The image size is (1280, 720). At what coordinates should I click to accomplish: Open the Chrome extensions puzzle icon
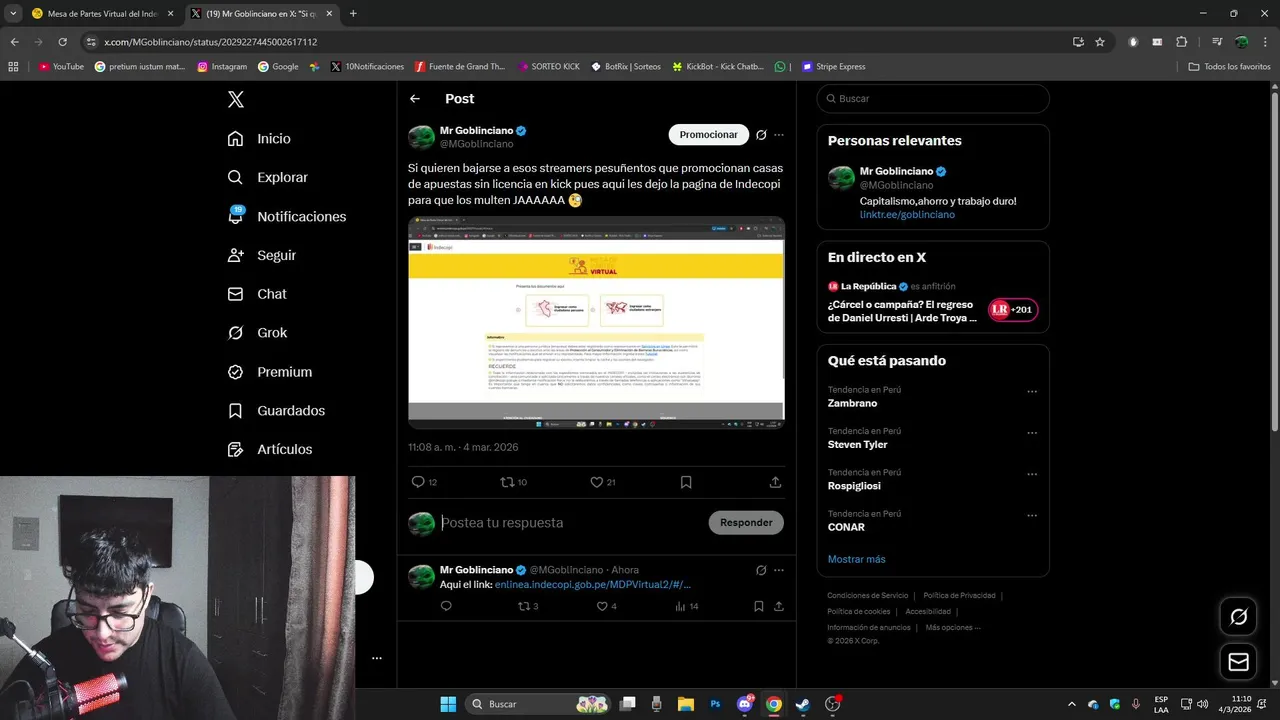tap(1182, 42)
